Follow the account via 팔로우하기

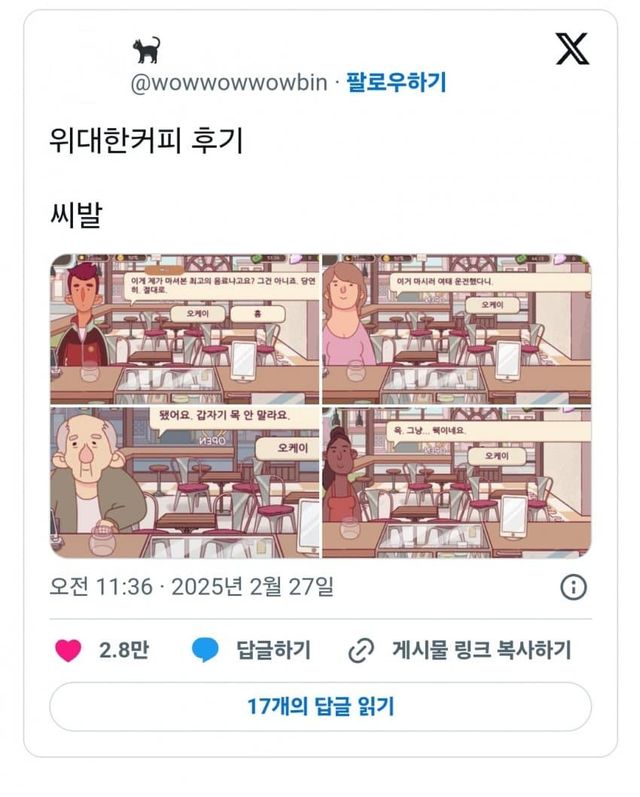click(397, 82)
